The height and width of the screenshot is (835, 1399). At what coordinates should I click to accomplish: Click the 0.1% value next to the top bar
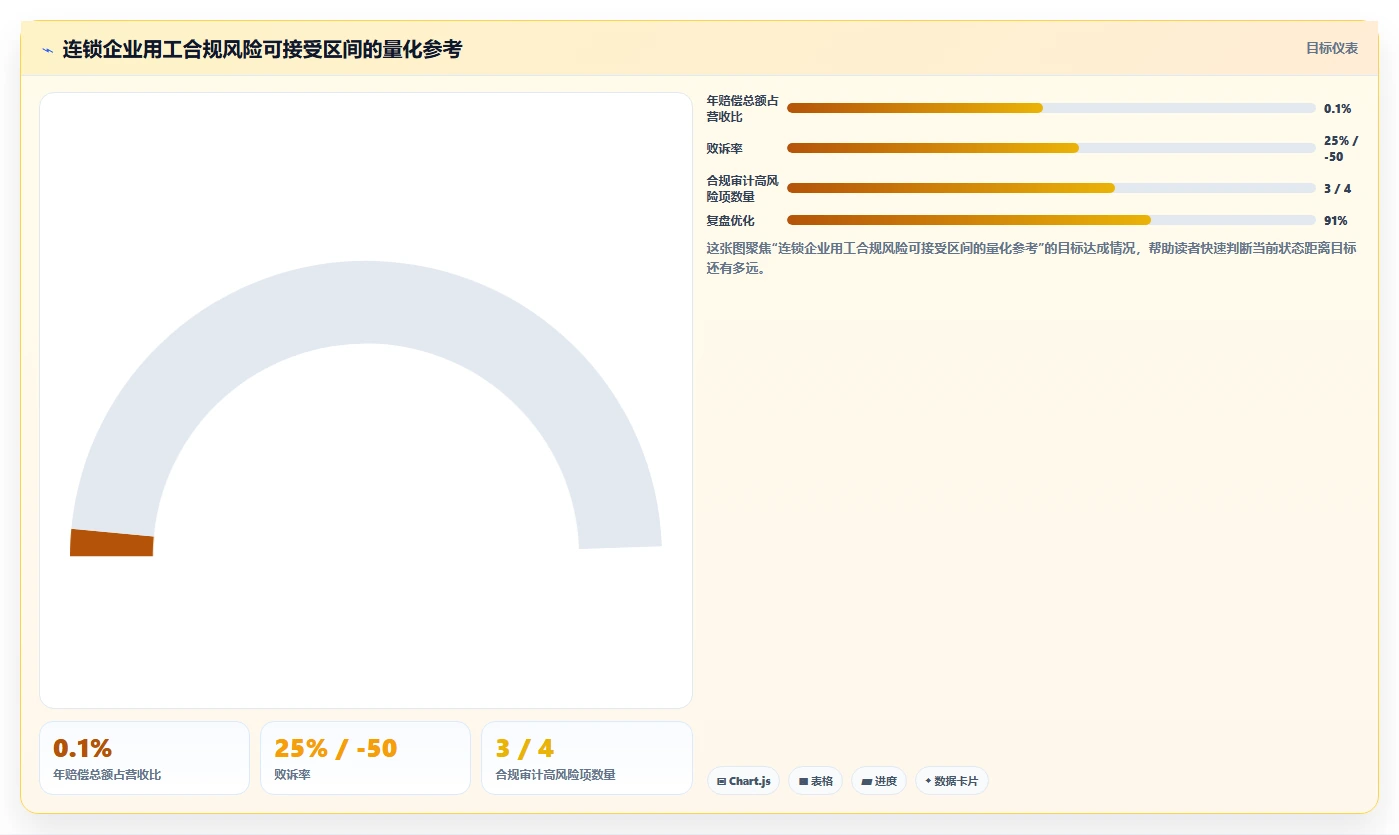[1337, 109]
